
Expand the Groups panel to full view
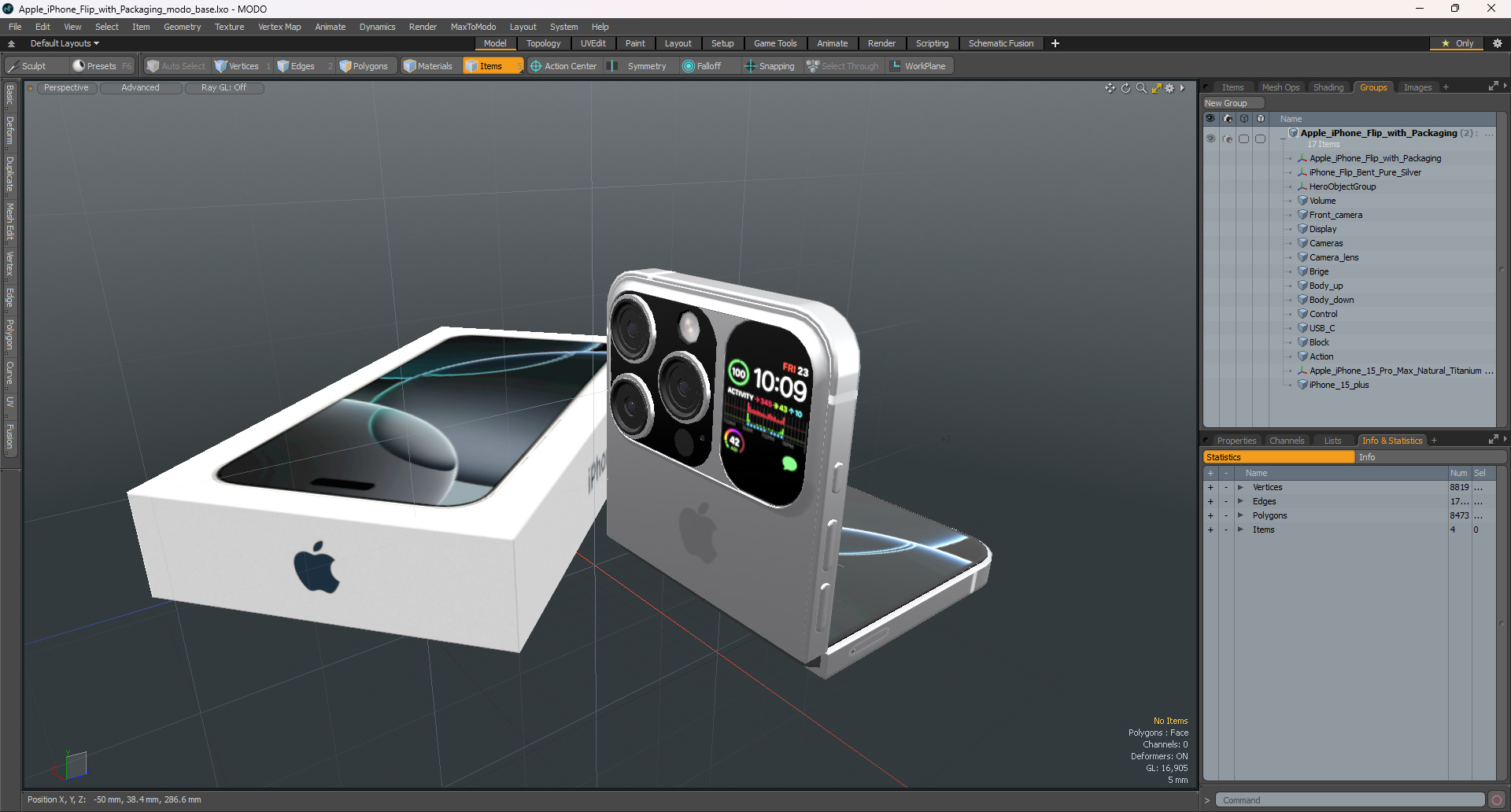coord(1493,87)
